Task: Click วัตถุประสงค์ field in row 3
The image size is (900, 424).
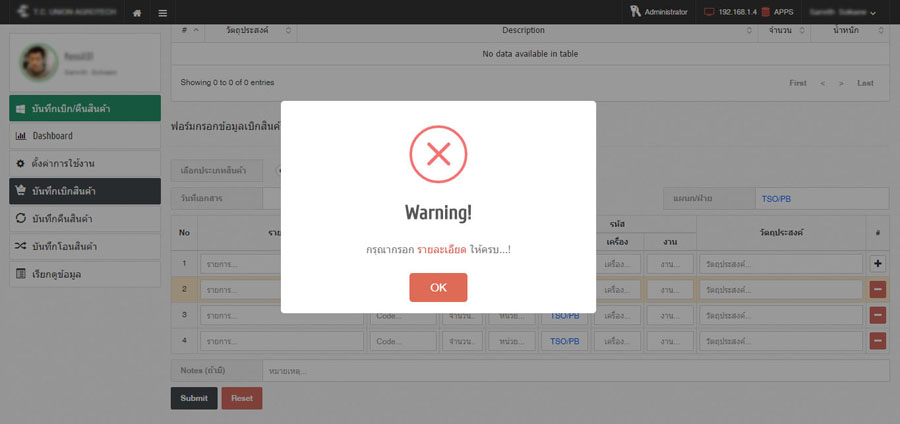Action: point(781,316)
